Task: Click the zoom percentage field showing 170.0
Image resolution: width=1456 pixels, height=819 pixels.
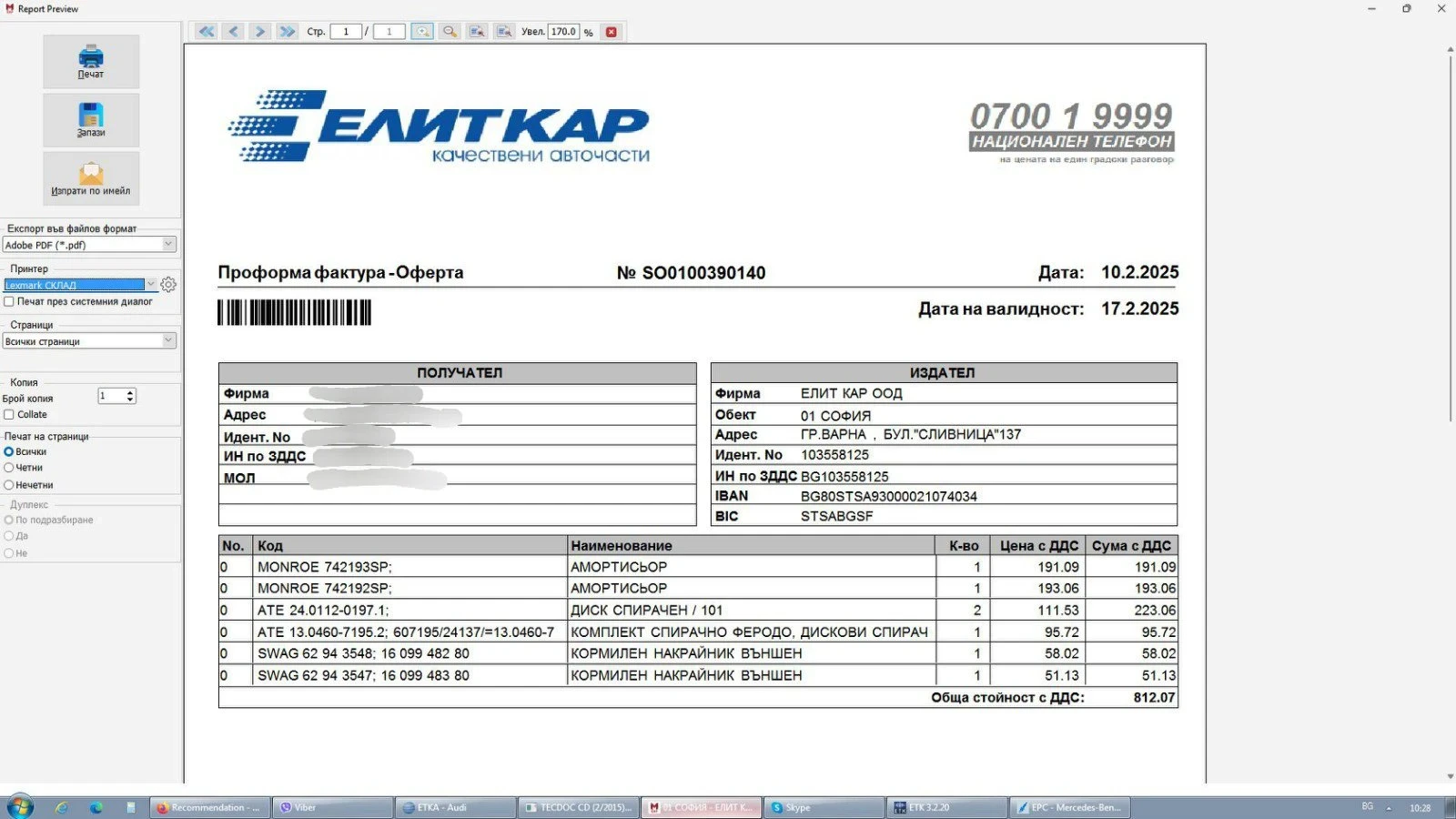Action: point(563,32)
